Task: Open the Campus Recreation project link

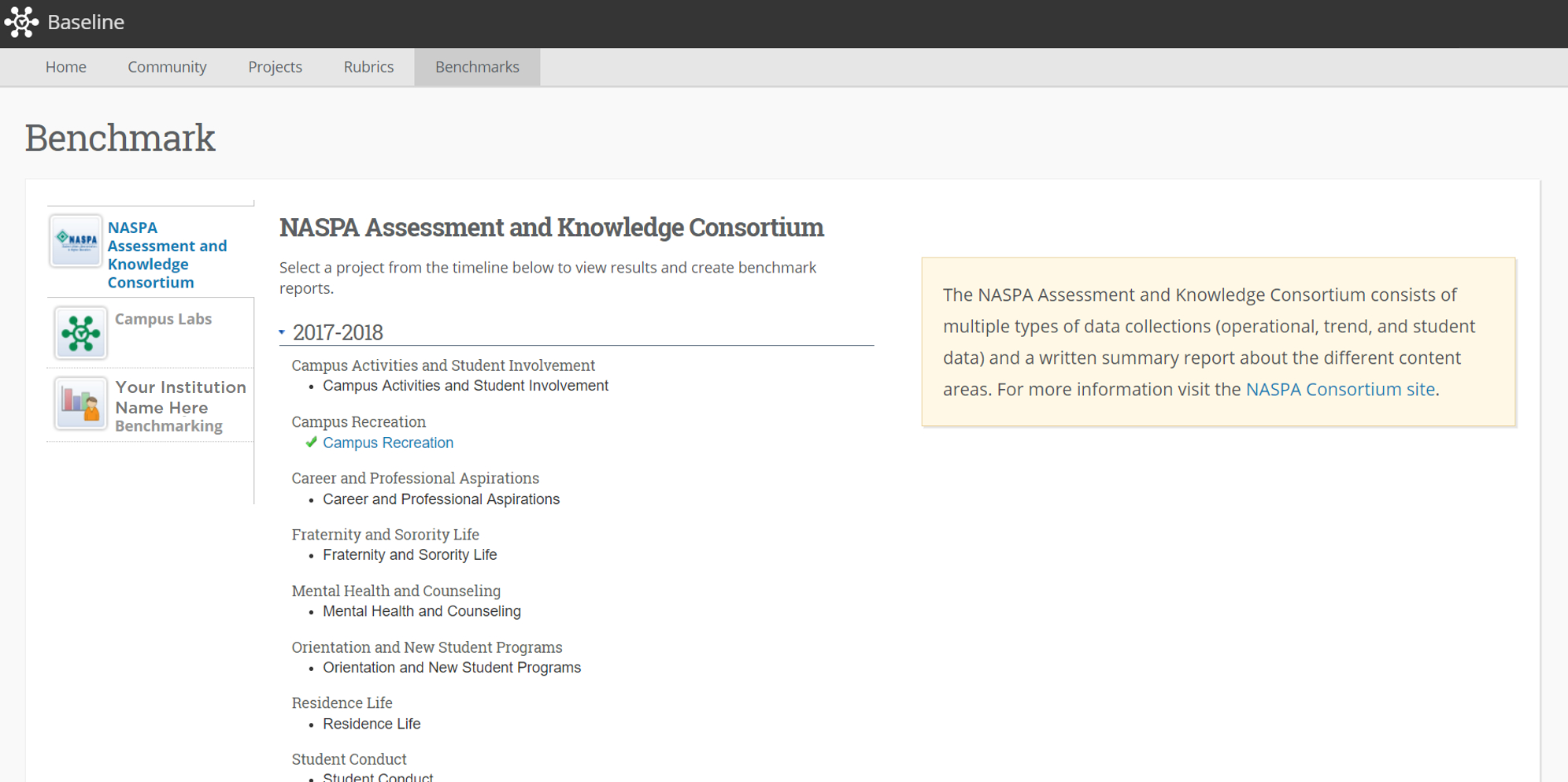Action: [388, 443]
